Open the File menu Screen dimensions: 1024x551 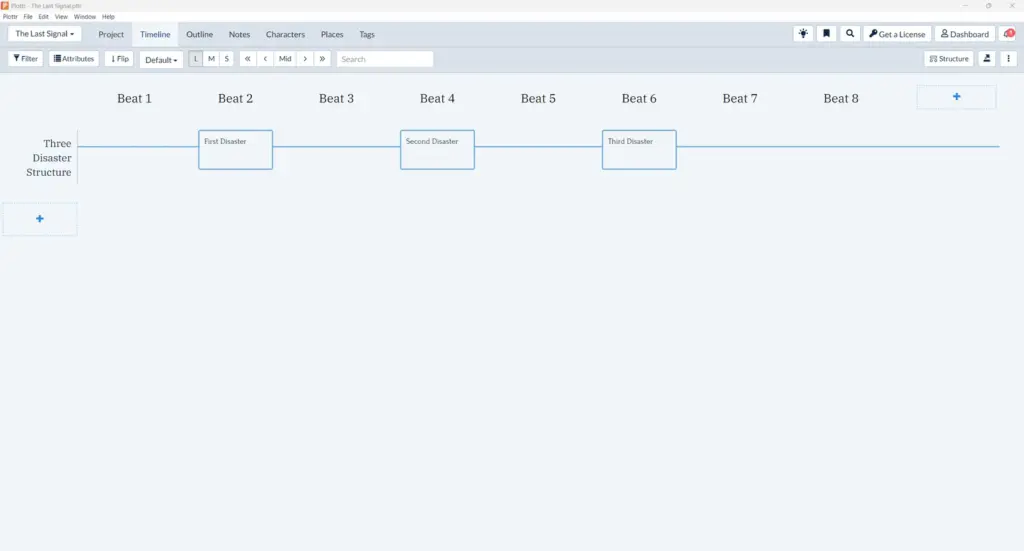[x=28, y=17]
